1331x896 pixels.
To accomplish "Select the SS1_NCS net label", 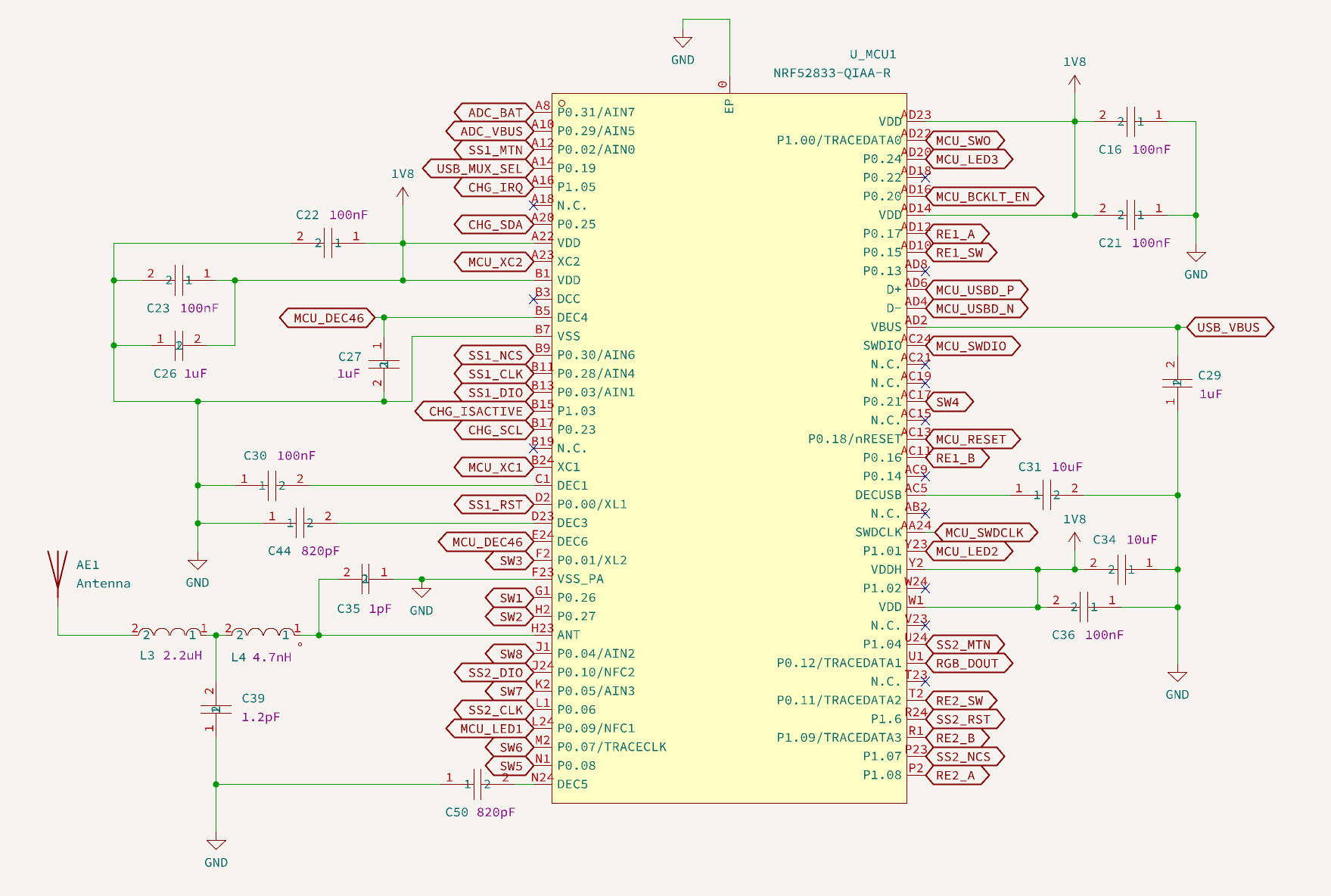I will tap(493, 355).
